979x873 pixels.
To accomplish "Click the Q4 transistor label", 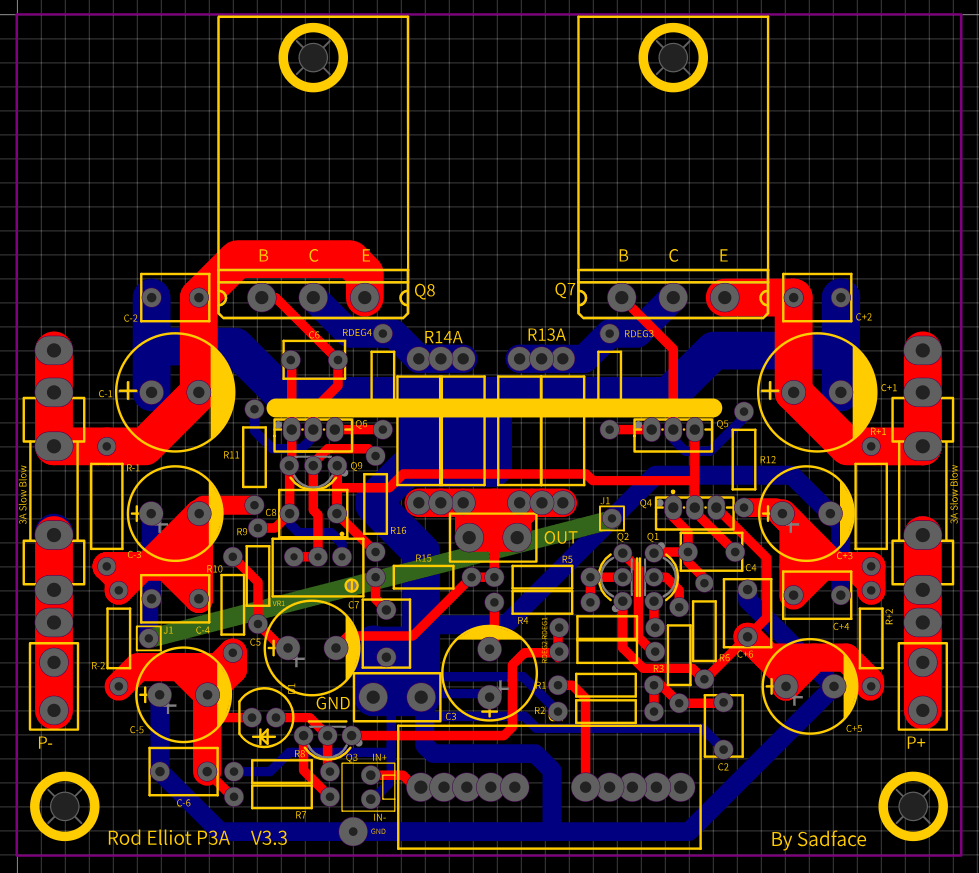I will 646,503.
